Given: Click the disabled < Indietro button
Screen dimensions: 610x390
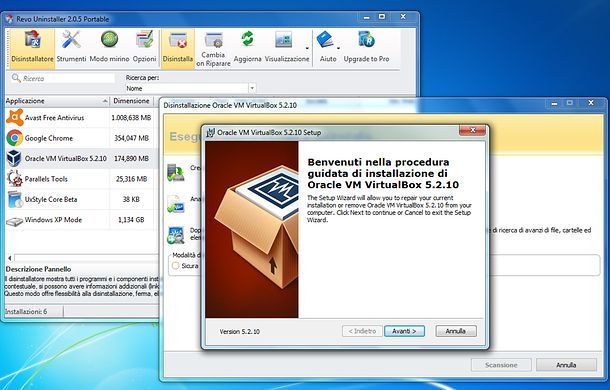Looking at the screenshot, I should pos(362,331).
